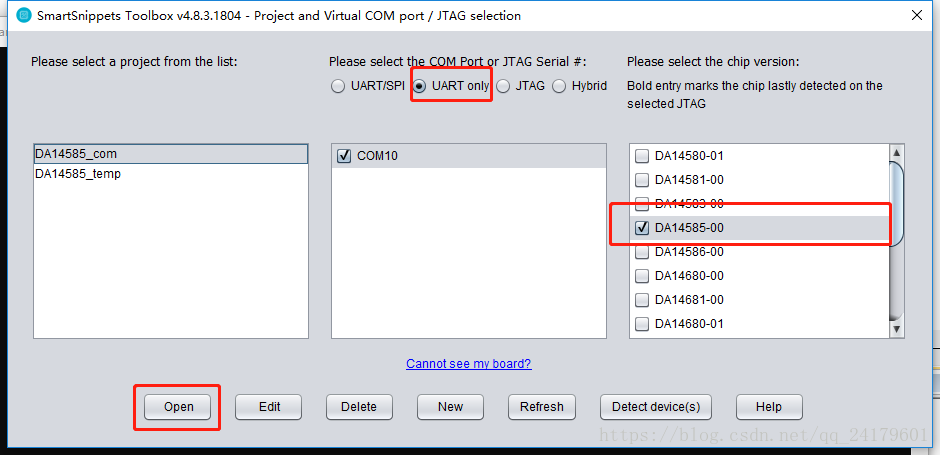Check the DA14581-00 chip checkbox
Image resolution: width=940 pixels, height=455 pixels.
[641, 180]
